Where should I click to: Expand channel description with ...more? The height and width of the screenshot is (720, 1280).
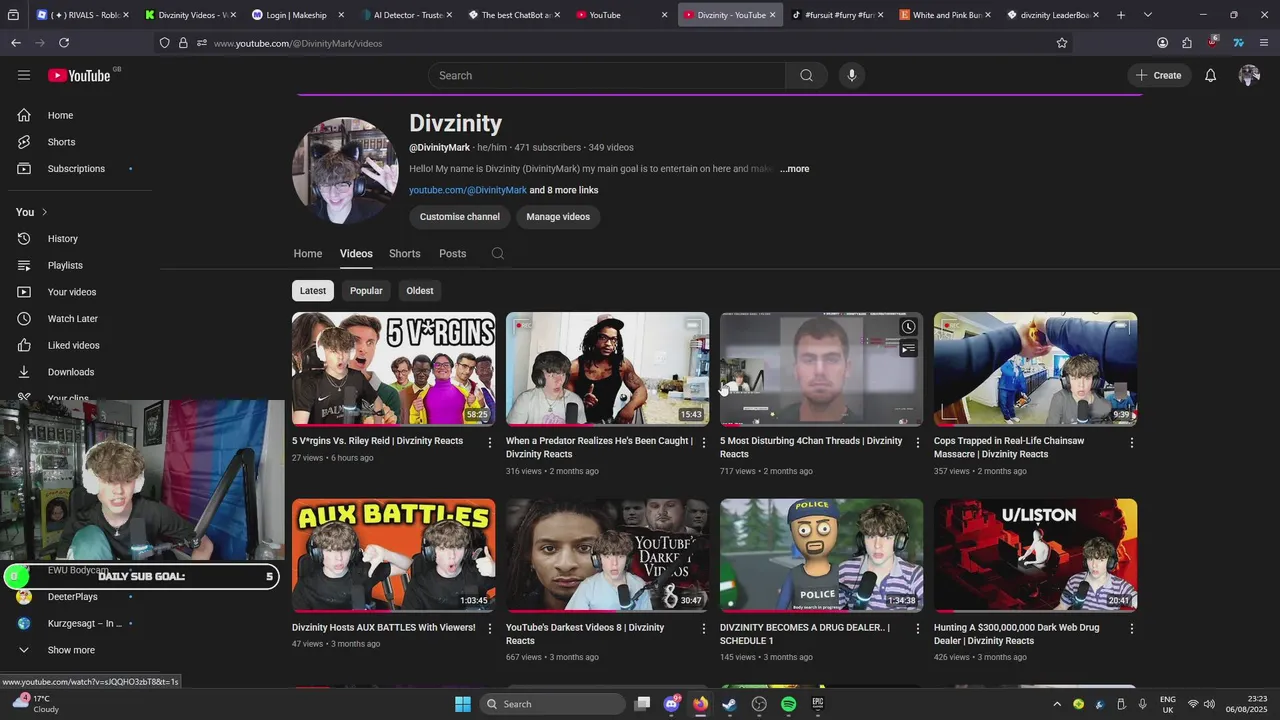(x=795, y=169)
